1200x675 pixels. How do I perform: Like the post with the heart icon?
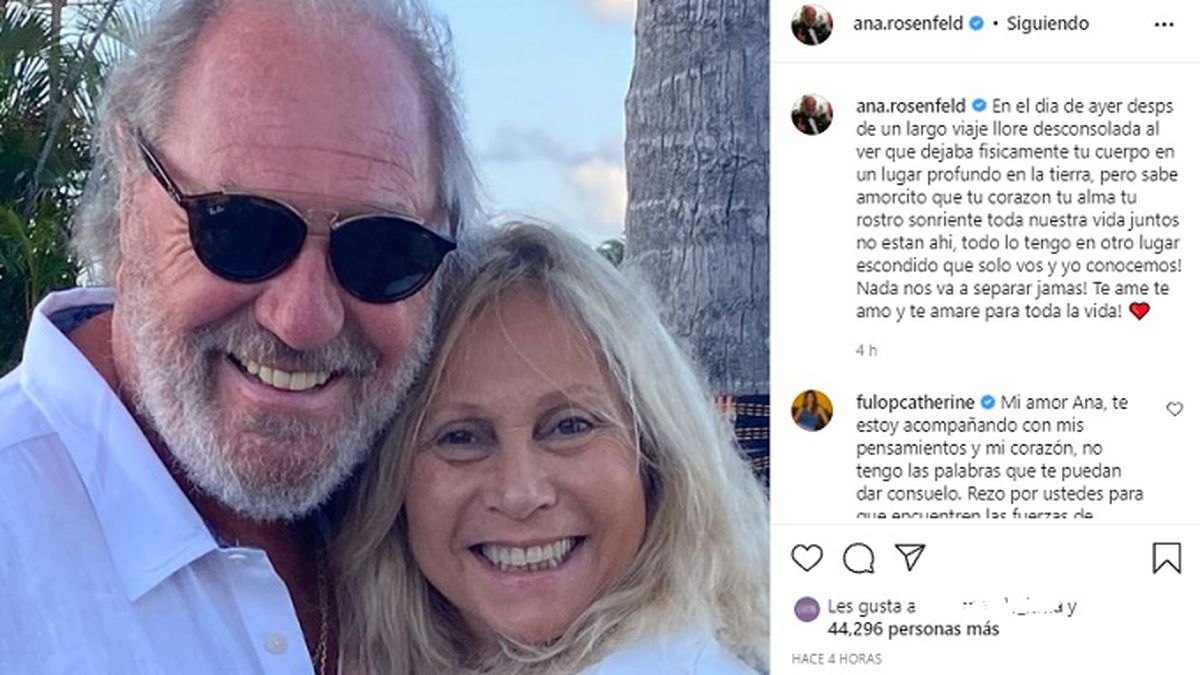[807, 557]
